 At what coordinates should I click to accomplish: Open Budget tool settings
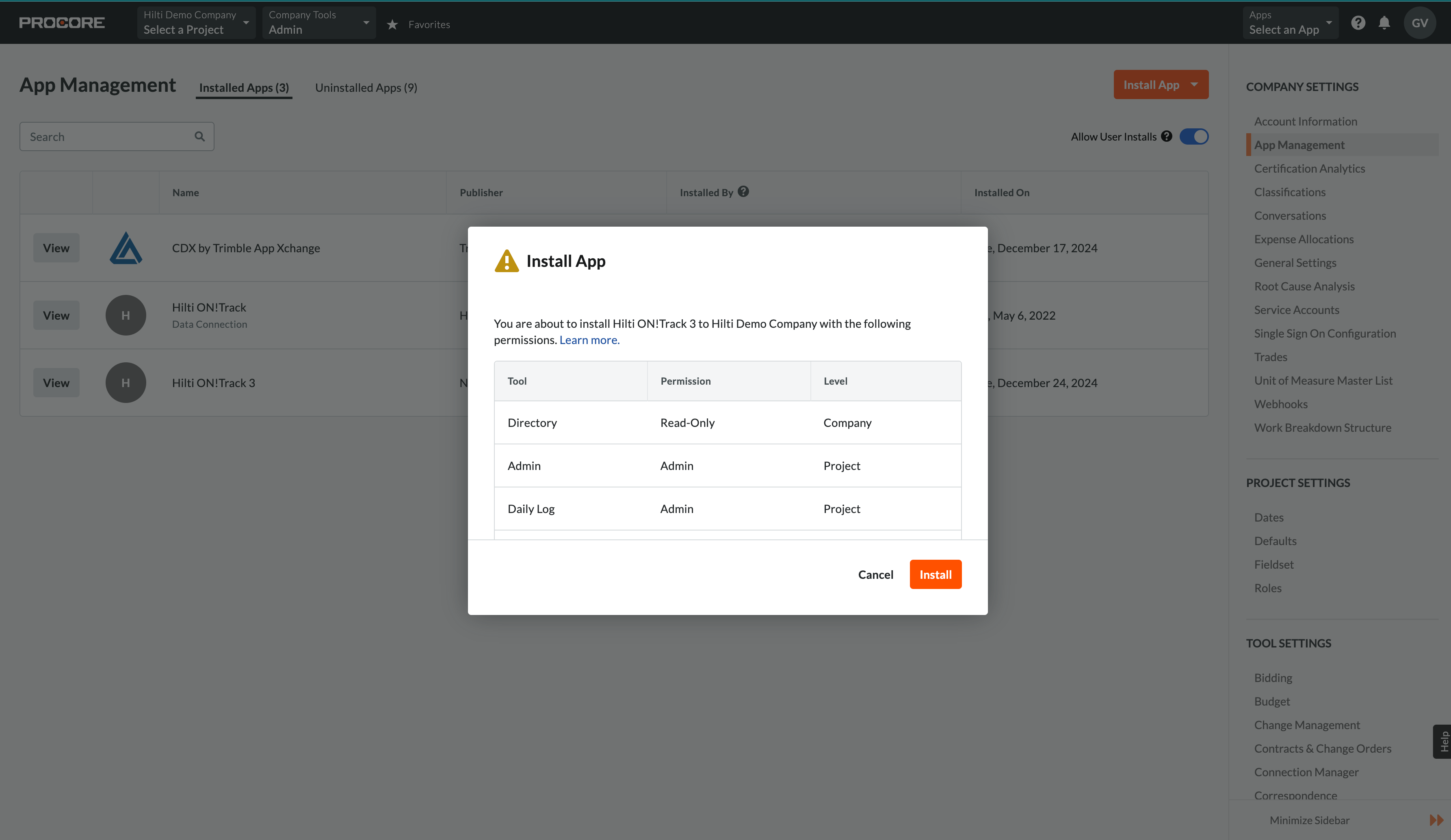click(x=1272, y=702)
